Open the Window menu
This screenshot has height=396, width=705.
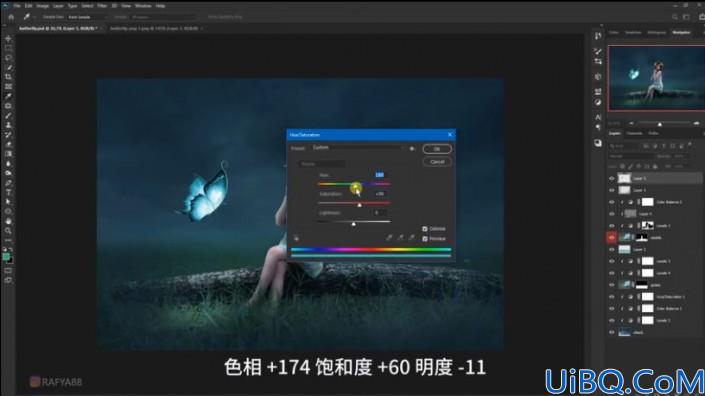[143, 6]
